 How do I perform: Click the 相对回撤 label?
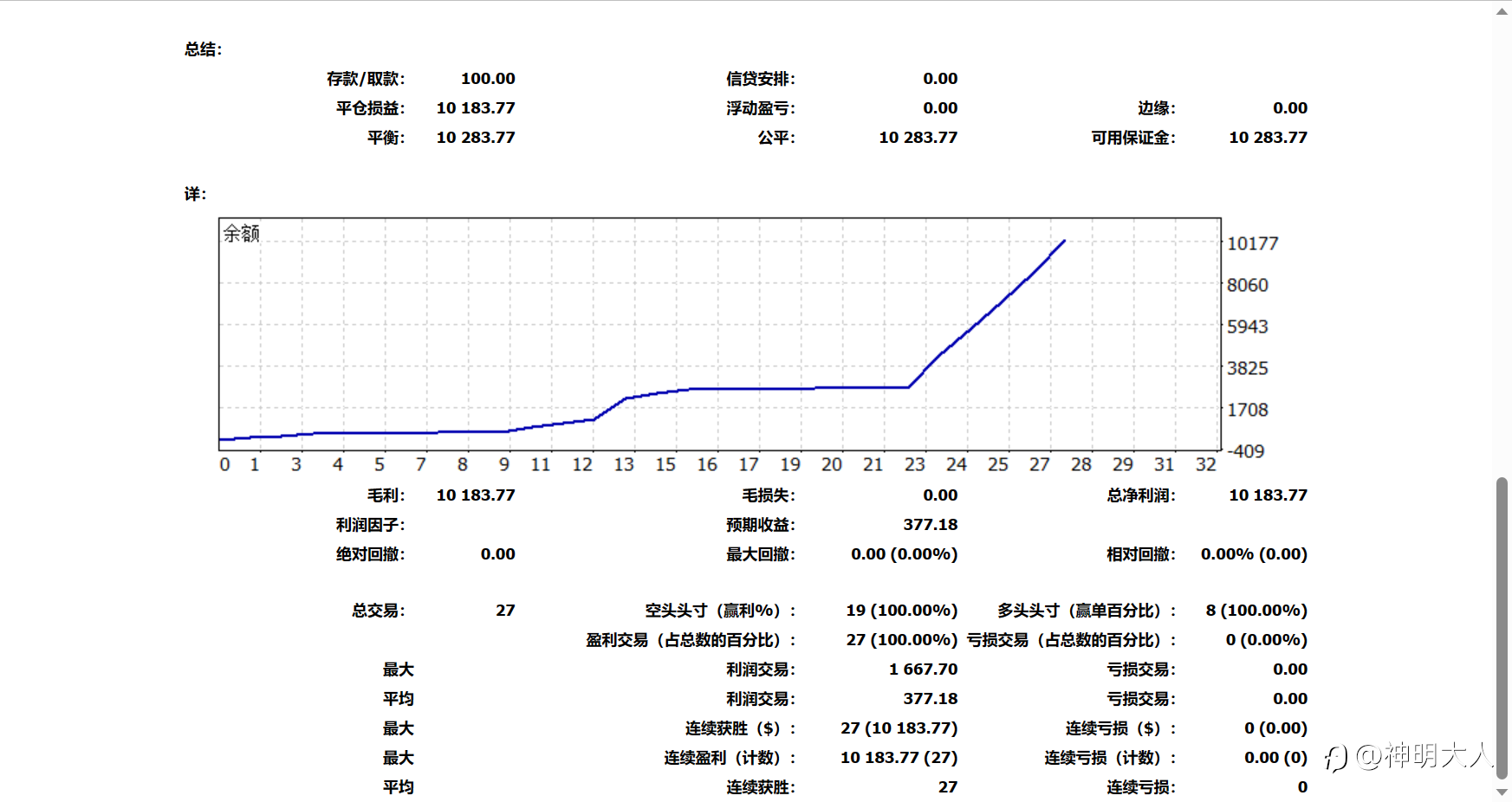pos(1141,554)
